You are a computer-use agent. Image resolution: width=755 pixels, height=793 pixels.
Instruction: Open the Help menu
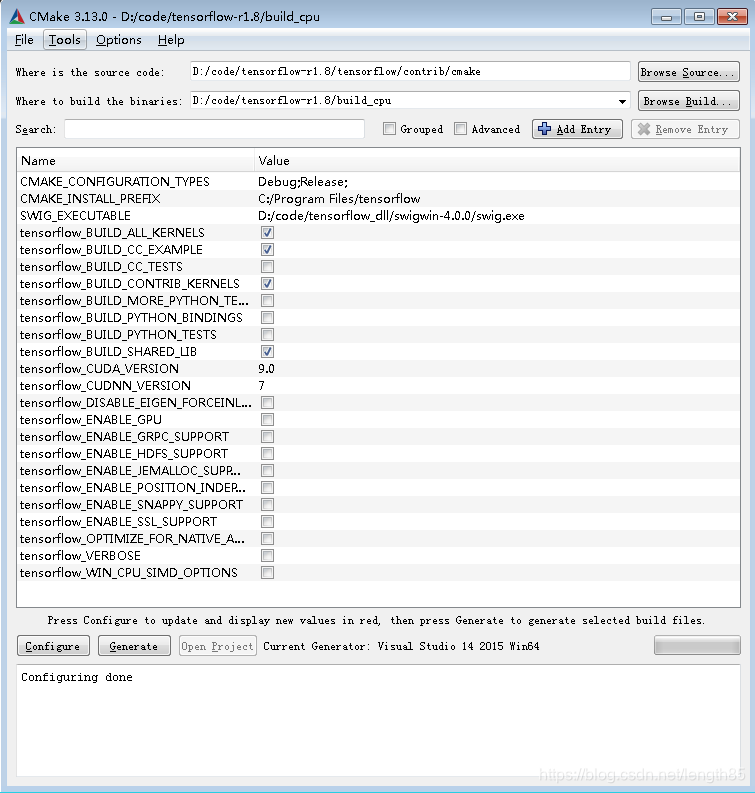171,39
